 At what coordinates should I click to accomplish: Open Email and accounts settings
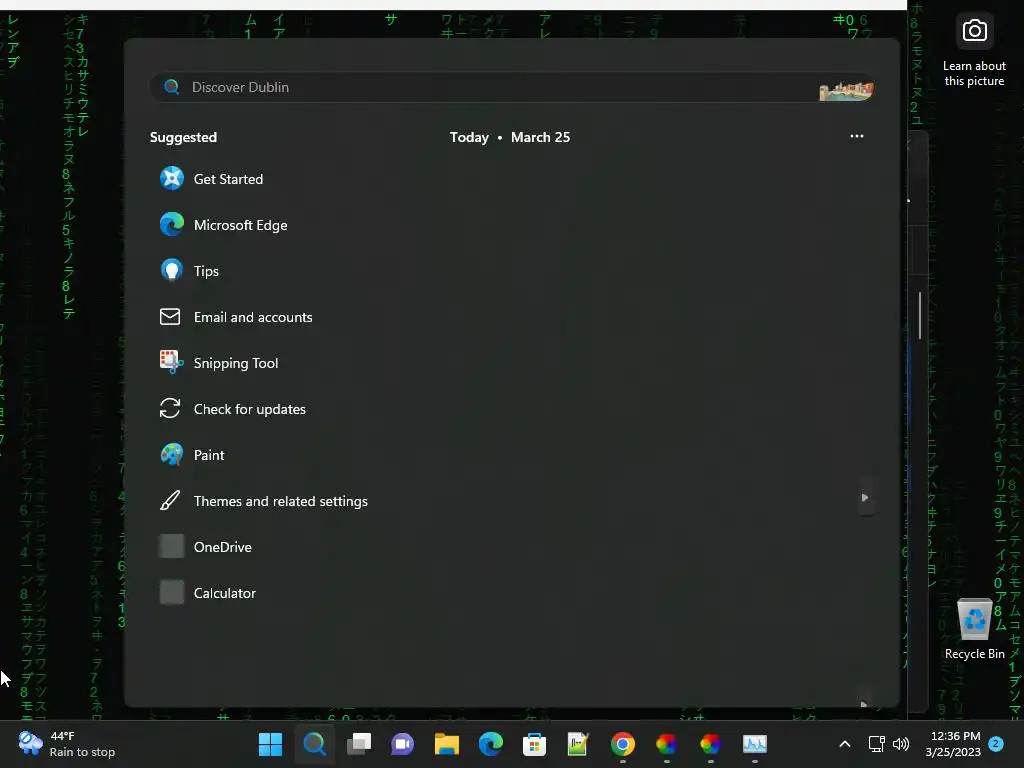236,317
